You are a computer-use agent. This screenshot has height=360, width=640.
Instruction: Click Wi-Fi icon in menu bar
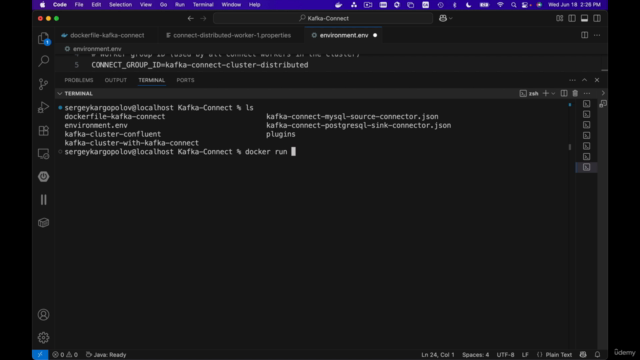tap(500, 4)
